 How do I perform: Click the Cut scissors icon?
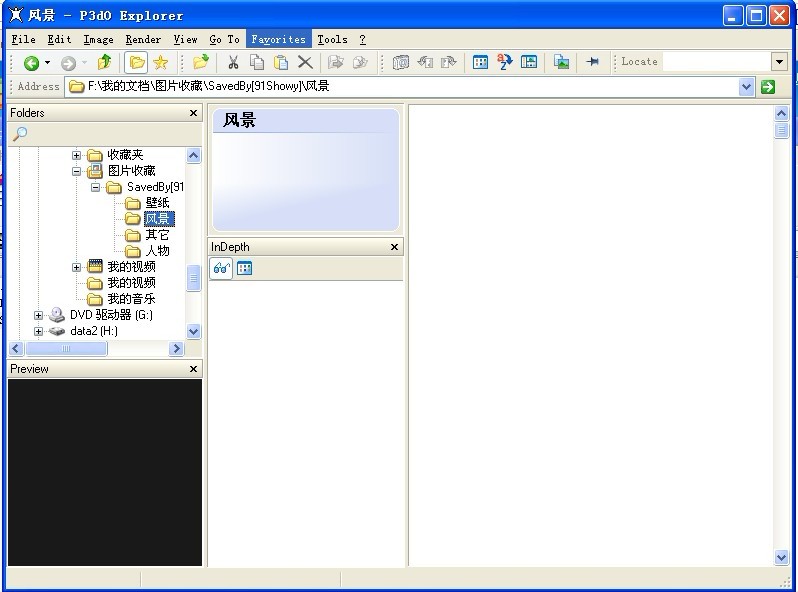(x=233, y=62)
